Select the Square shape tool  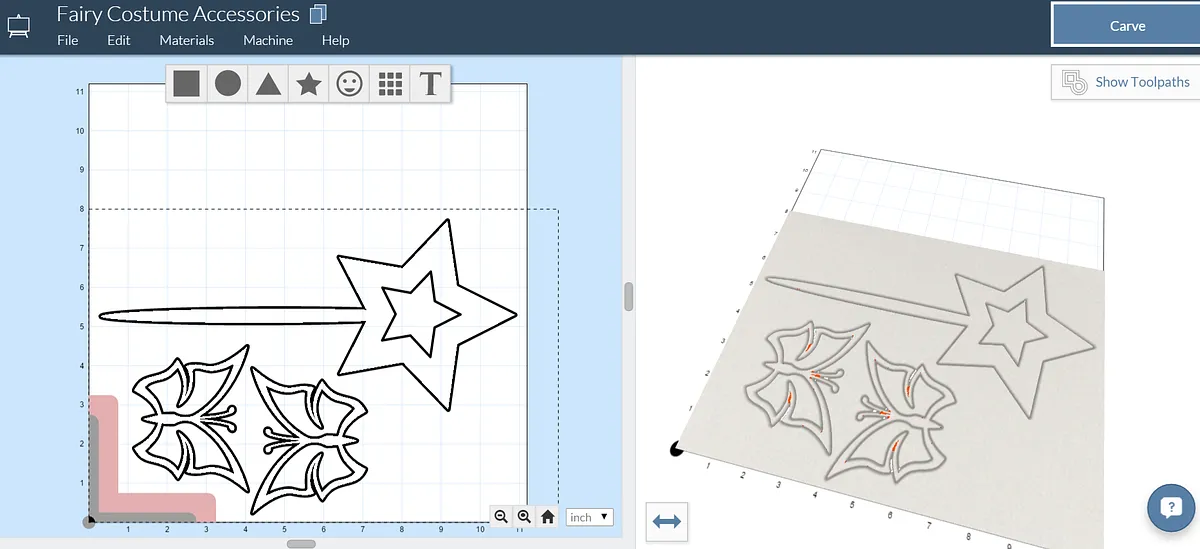click(x=187, y=84)
